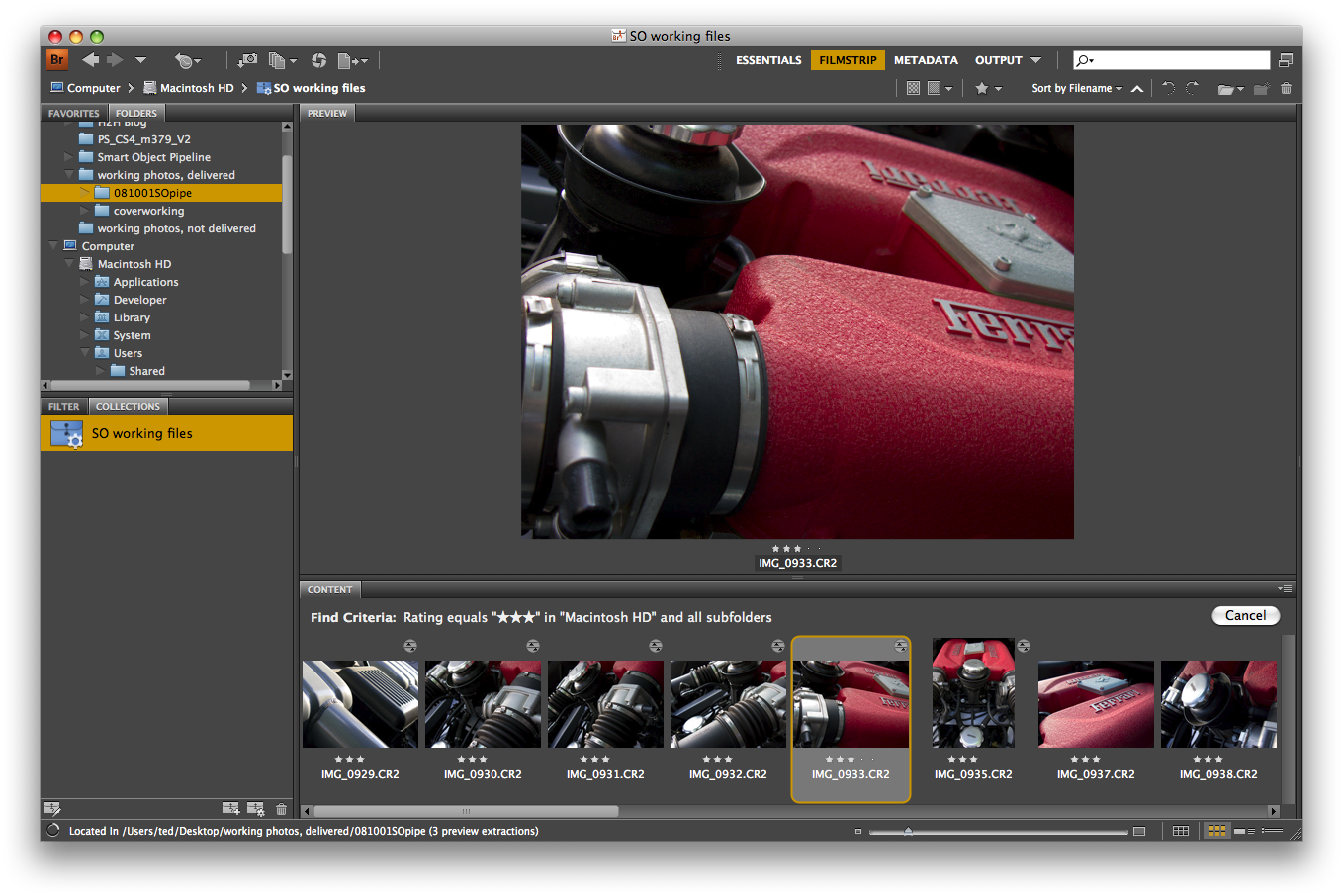
Task: Switch to view content as details
Action: (x=1245, y=831)
